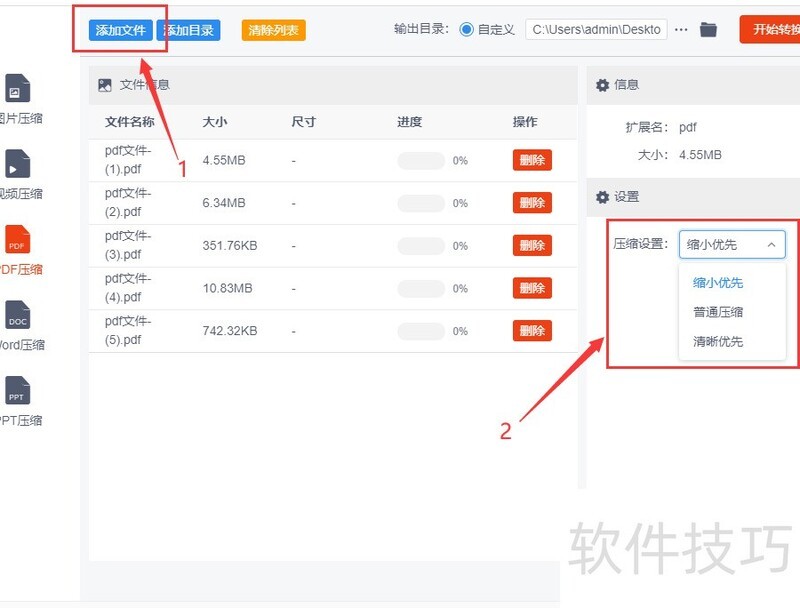This screenshot has width=800, height=608.
Task: Click the ellipsis button beside the path field
Action: click(681, 29)
